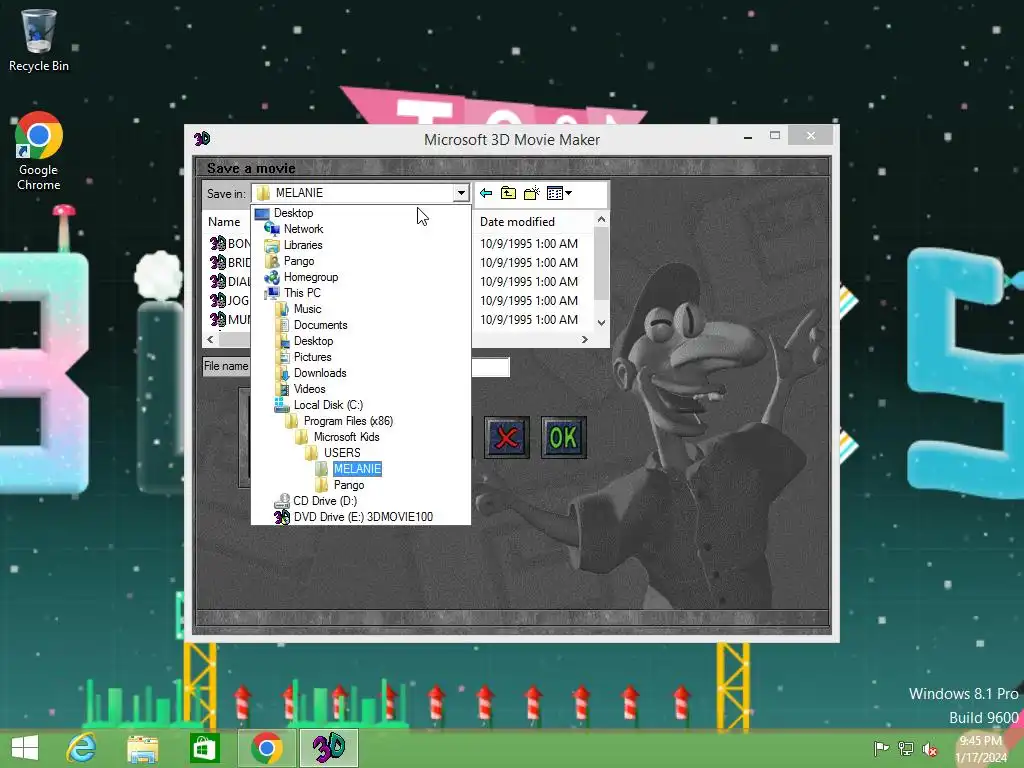Click the file list scroll down arrow
Screen dimensions: 1024x768
(x=601, y=323)
